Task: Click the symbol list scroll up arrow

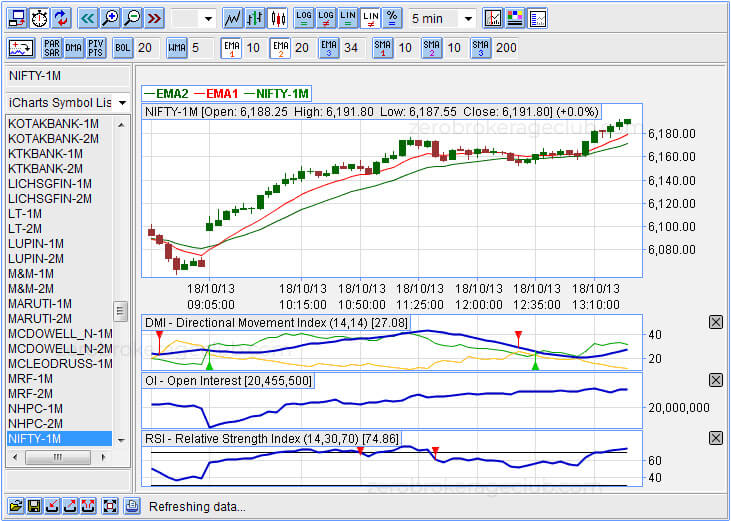Action: (121, 124)
